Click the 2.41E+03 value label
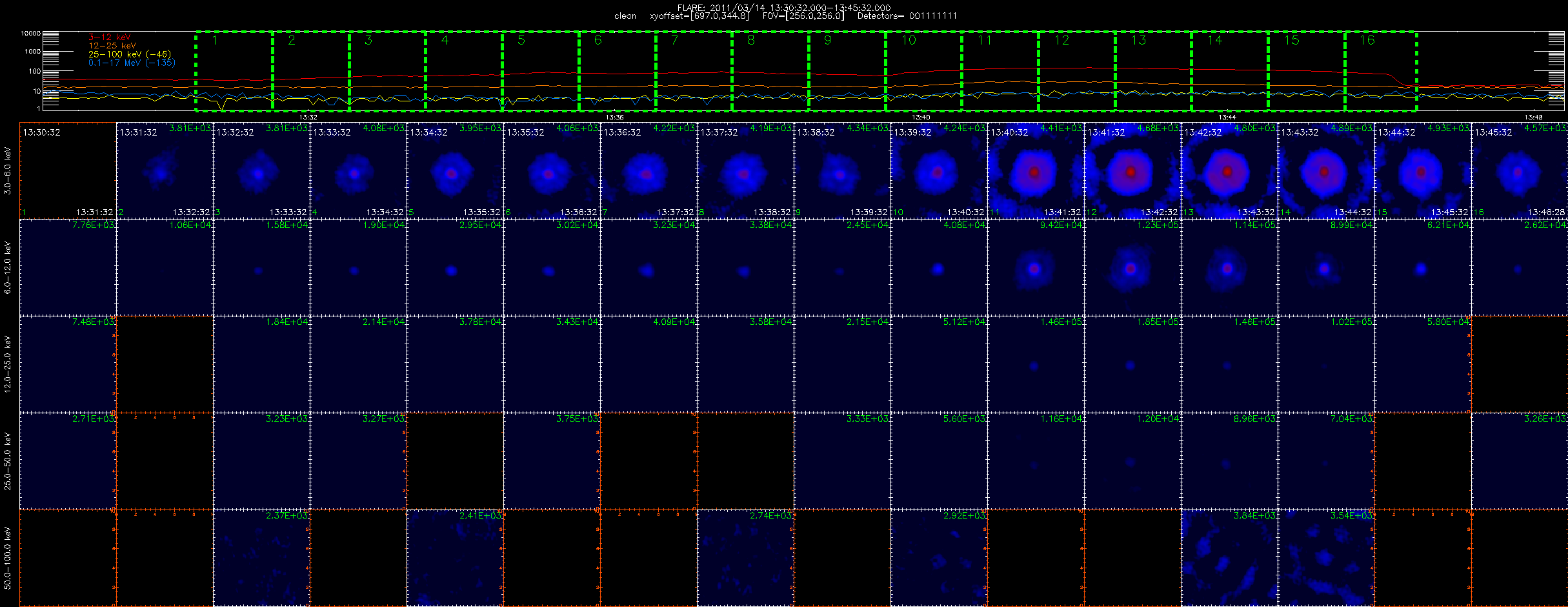The height and width of the screenshot is (607, 1568). 481,515
